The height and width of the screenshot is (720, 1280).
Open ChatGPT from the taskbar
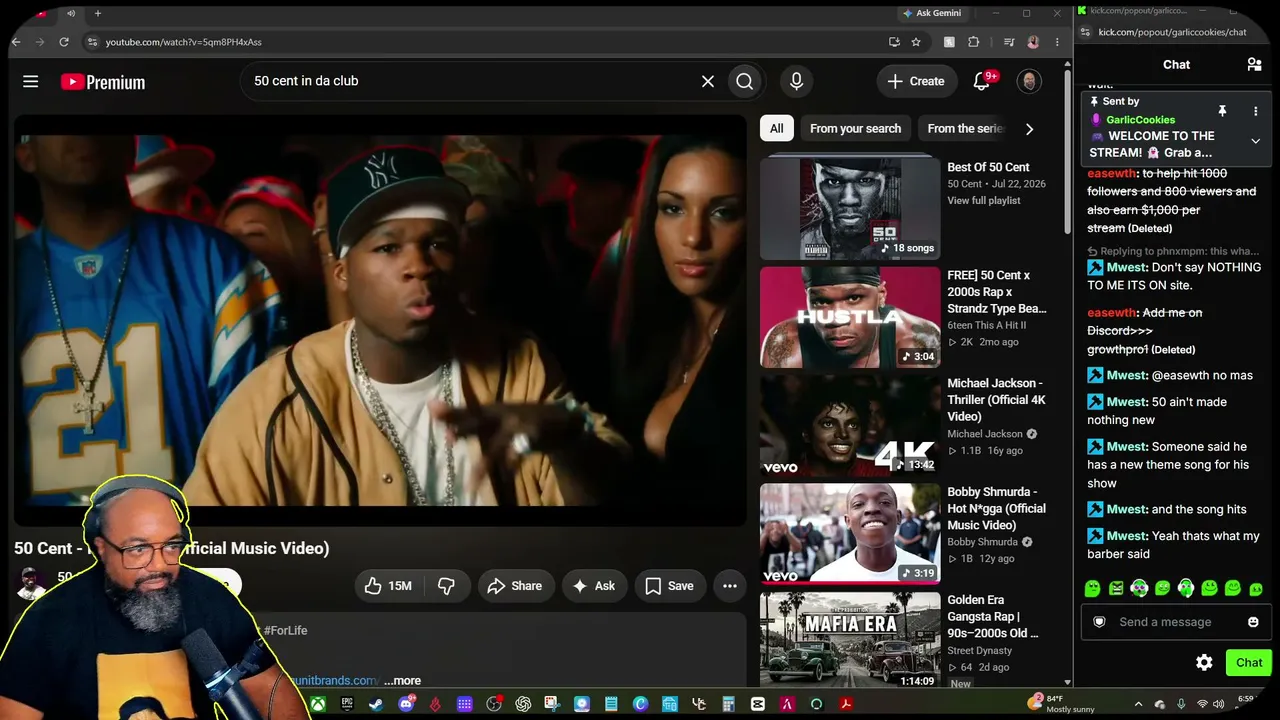pyautogui.click(x=523, y=704)
